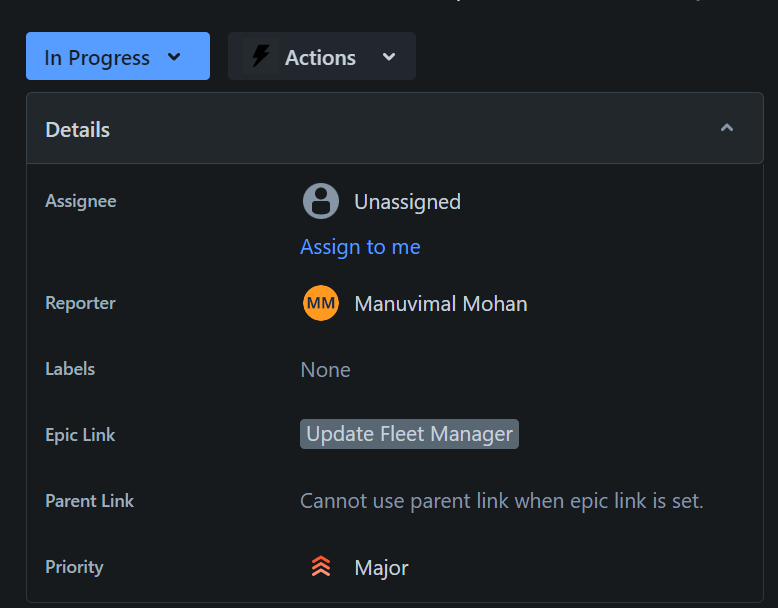Edit the Labels value None

click(325, 369)
